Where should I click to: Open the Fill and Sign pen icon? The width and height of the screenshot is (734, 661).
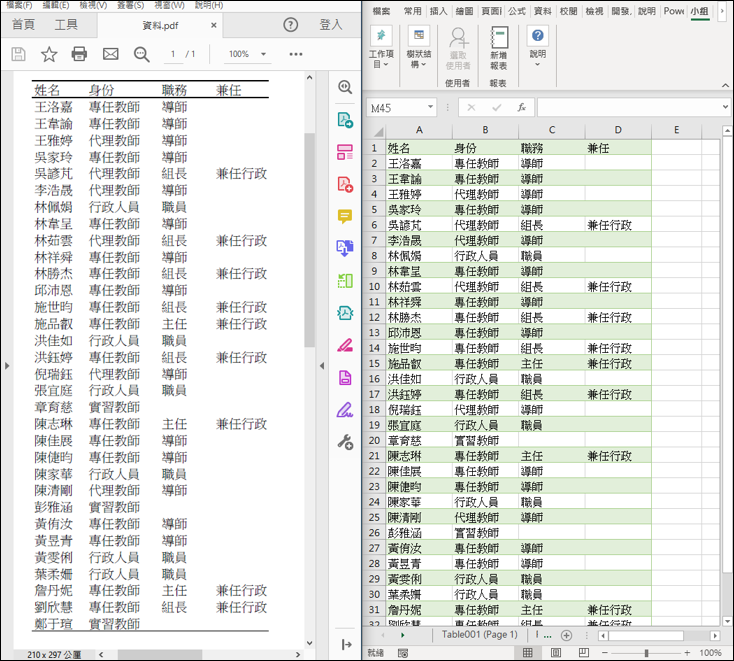pos(345,410)
